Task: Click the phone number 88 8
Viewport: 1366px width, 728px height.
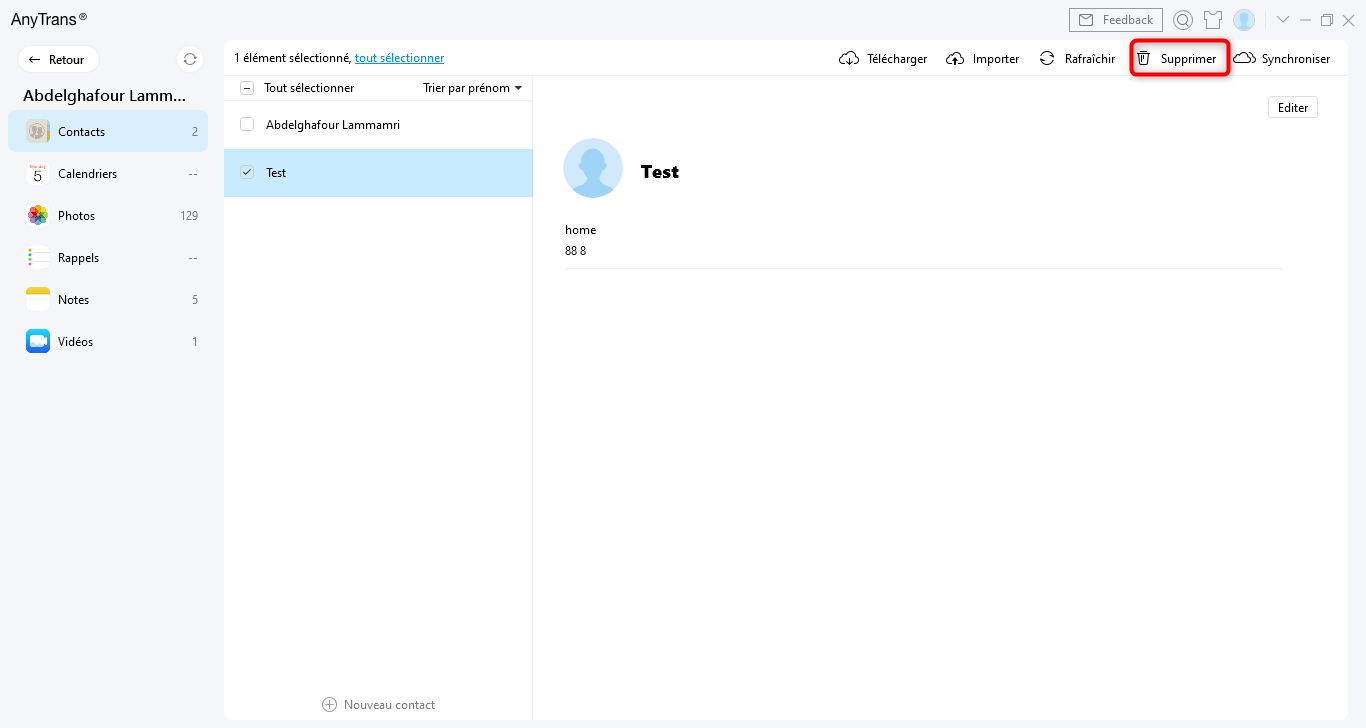Action: click(576, 251)
